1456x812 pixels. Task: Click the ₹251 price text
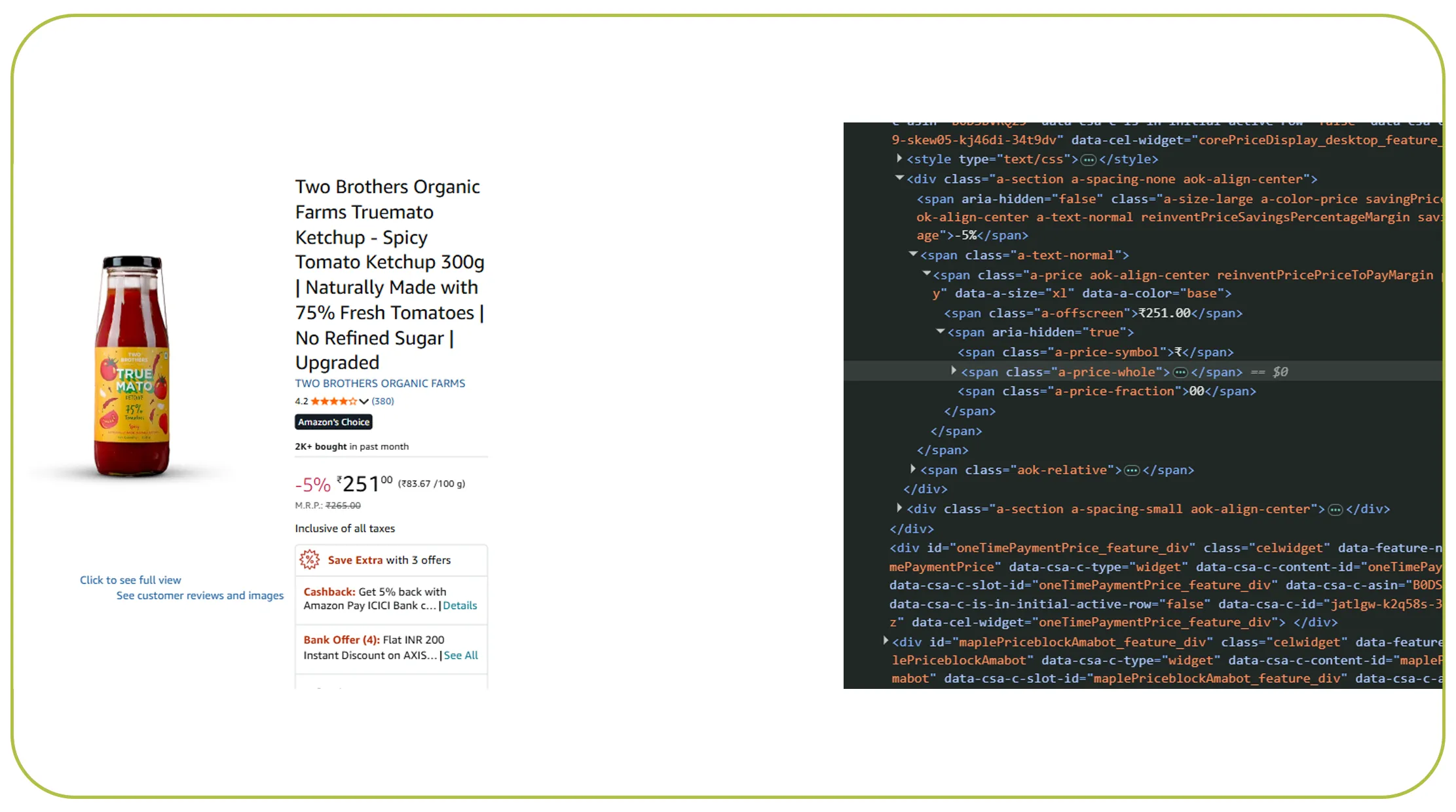tap(364, 484)
